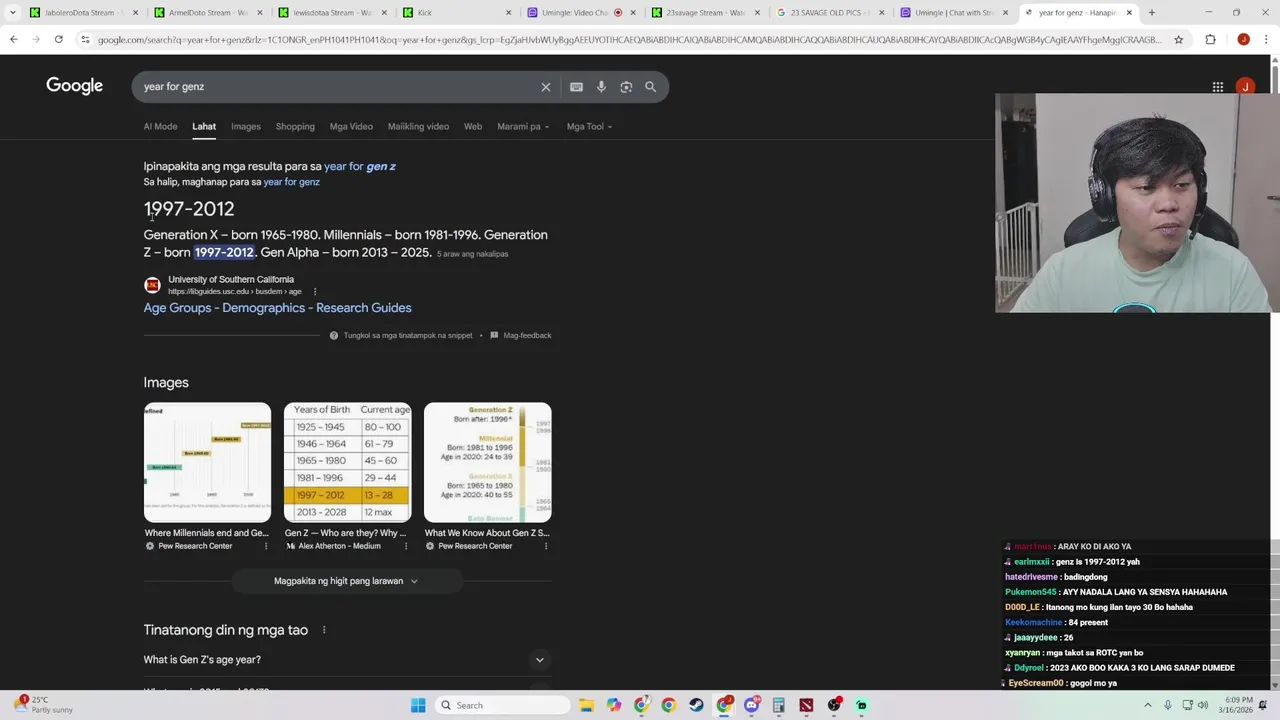
Task: Expand Magpakita ng higit pang larawan
Action: (x=347, y=581)
